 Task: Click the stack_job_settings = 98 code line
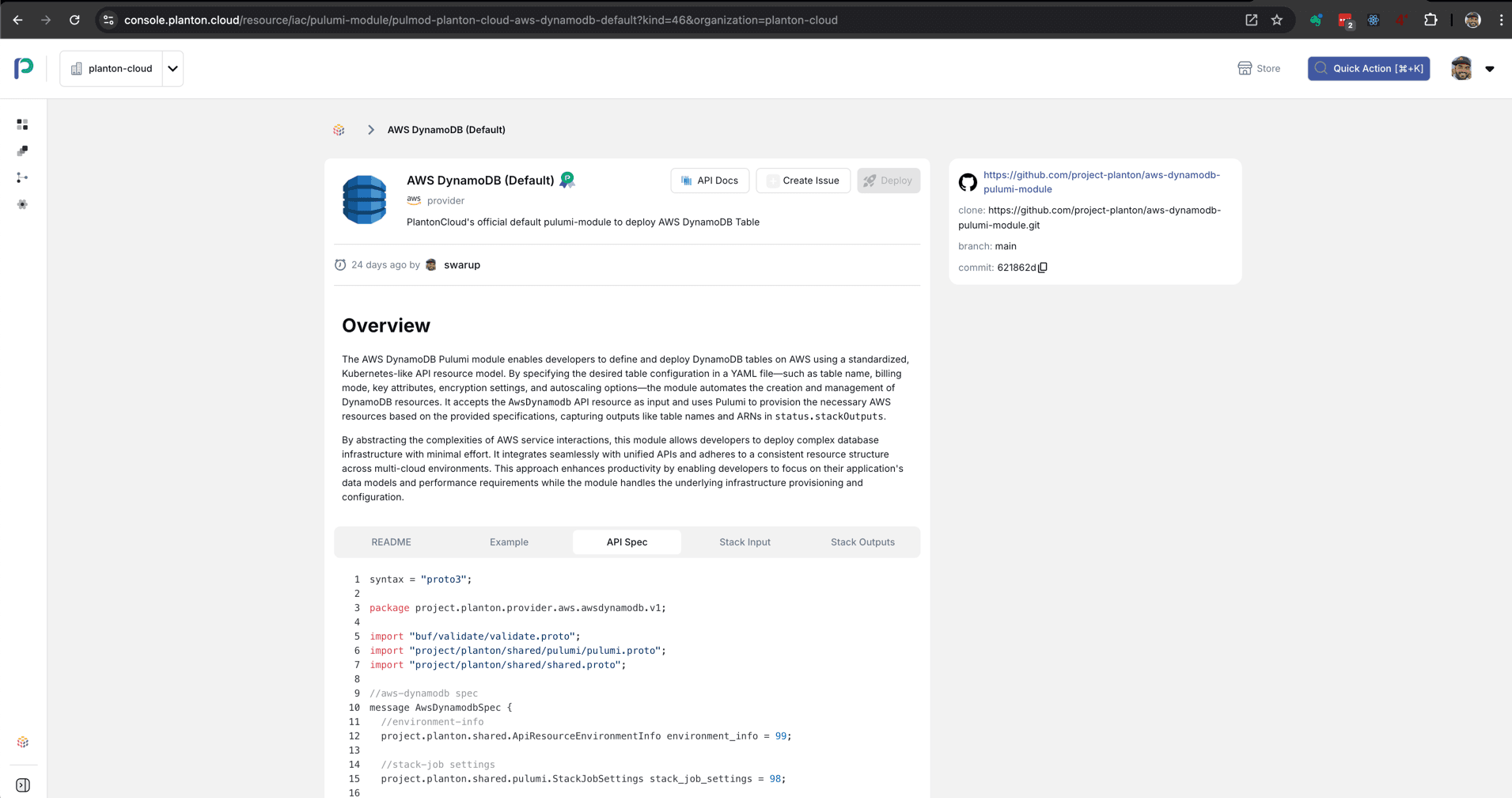pos(583,779)
